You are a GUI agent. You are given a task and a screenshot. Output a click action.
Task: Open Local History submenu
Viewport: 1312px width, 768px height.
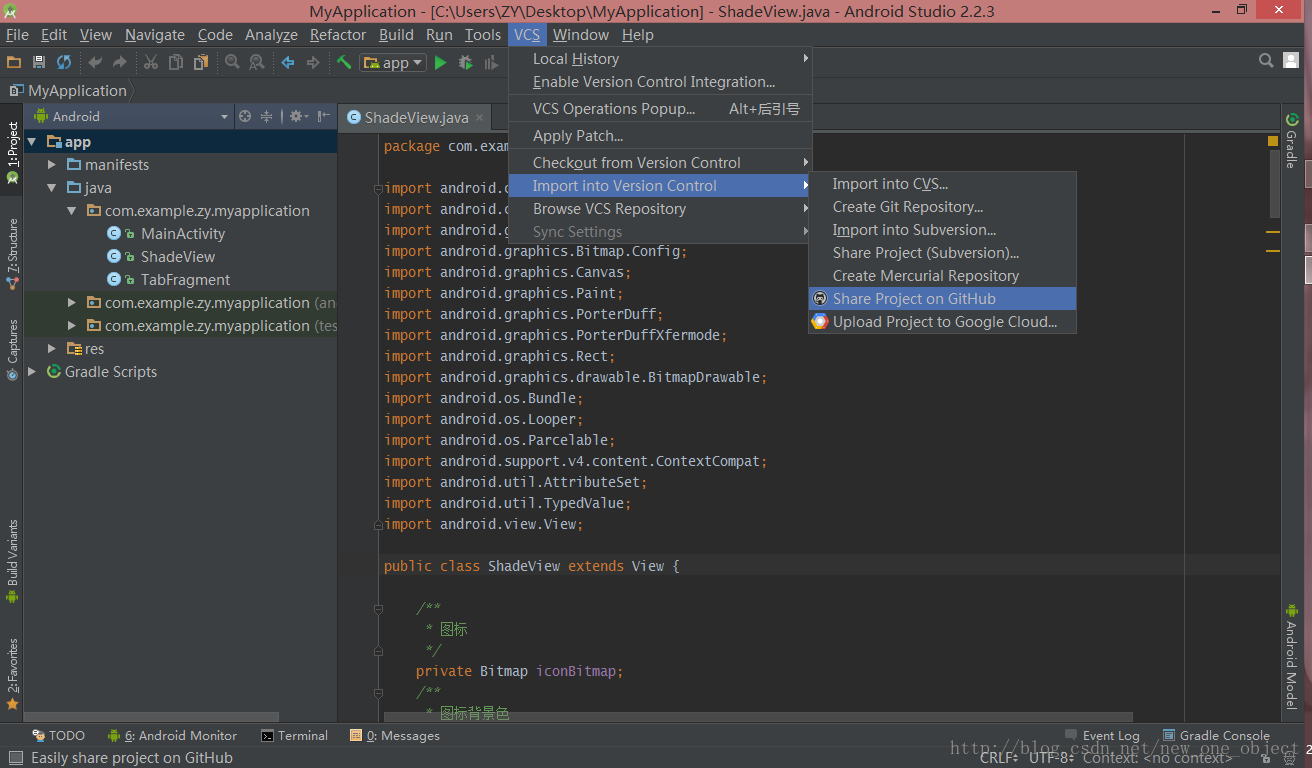660,59
